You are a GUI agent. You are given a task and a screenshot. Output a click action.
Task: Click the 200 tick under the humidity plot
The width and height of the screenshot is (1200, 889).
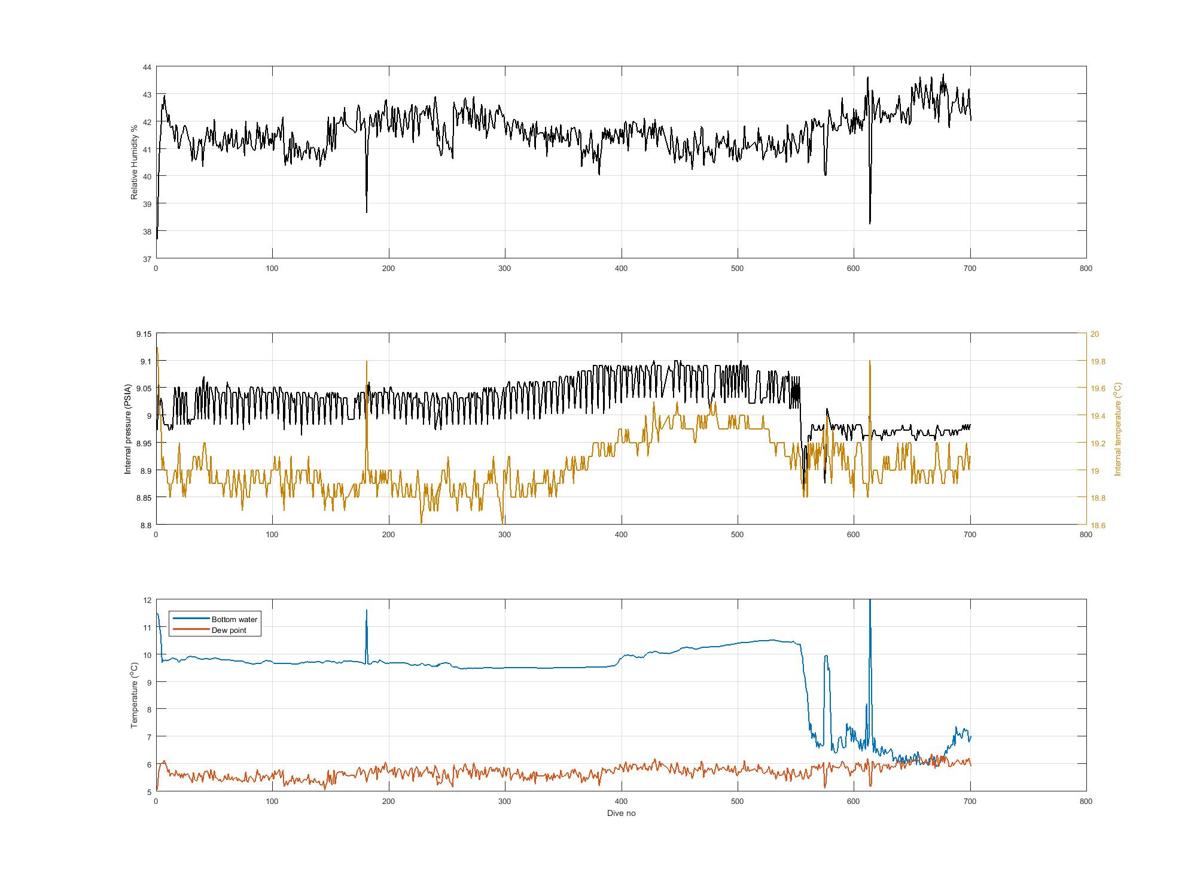[389, 268]
